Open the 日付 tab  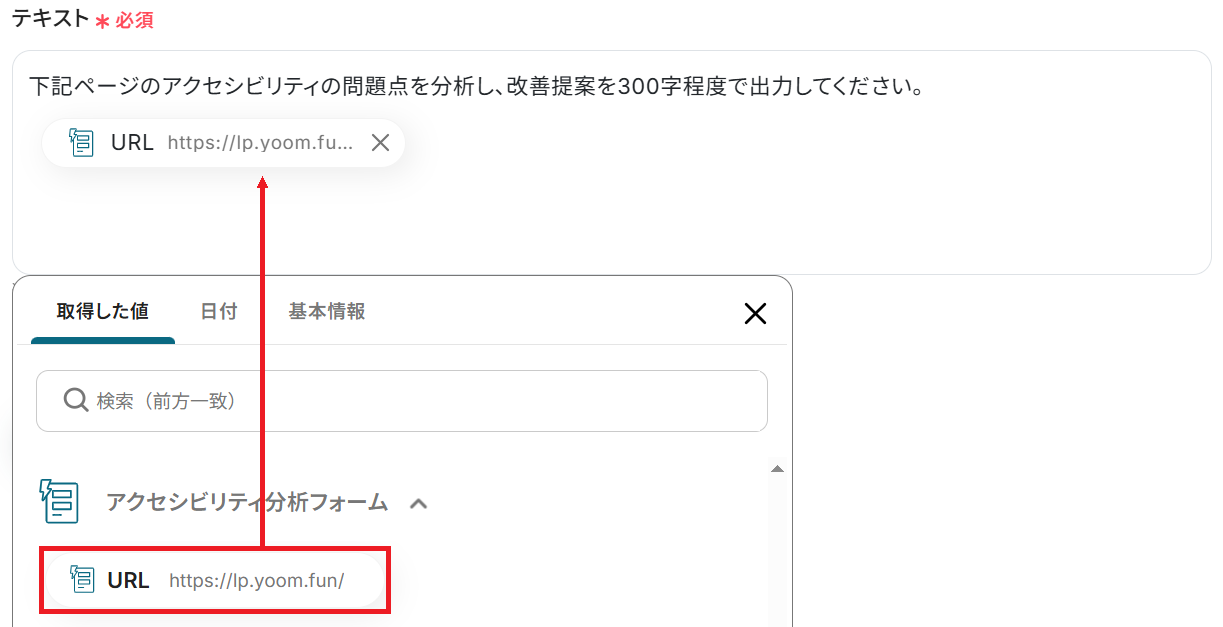point(218,311)
